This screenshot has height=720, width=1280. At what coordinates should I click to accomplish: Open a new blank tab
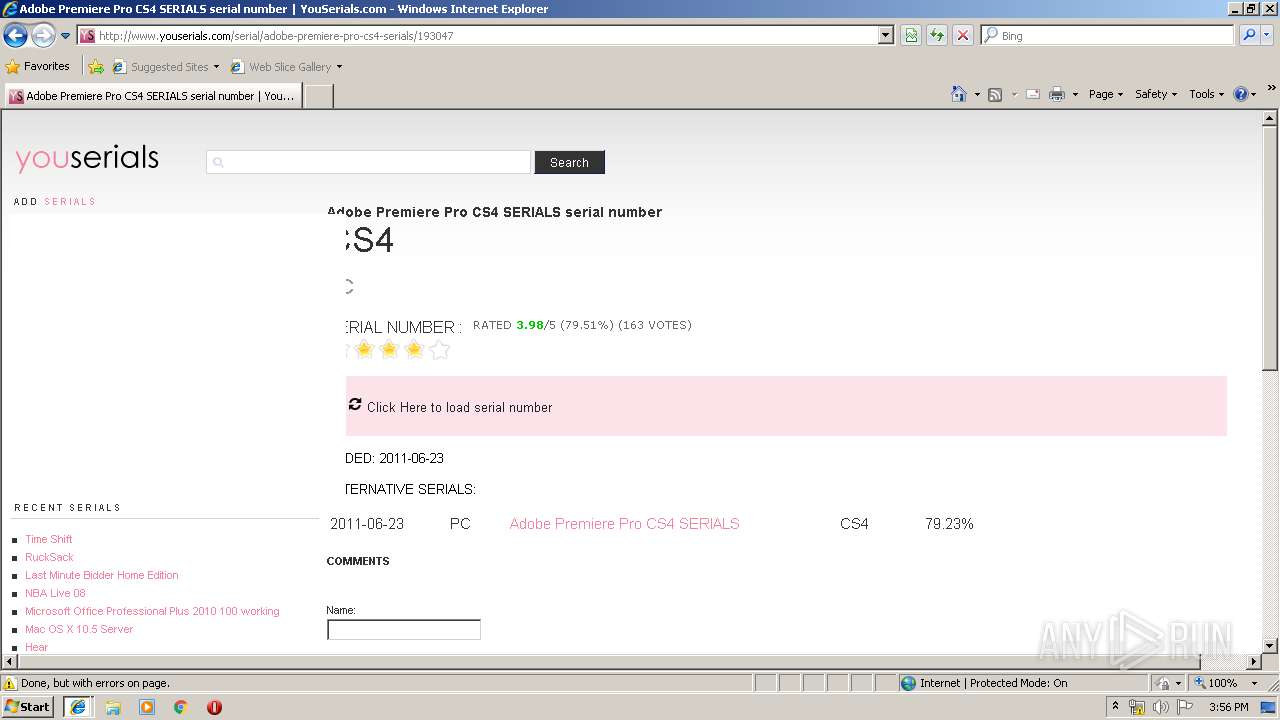(x=318, y=96)
